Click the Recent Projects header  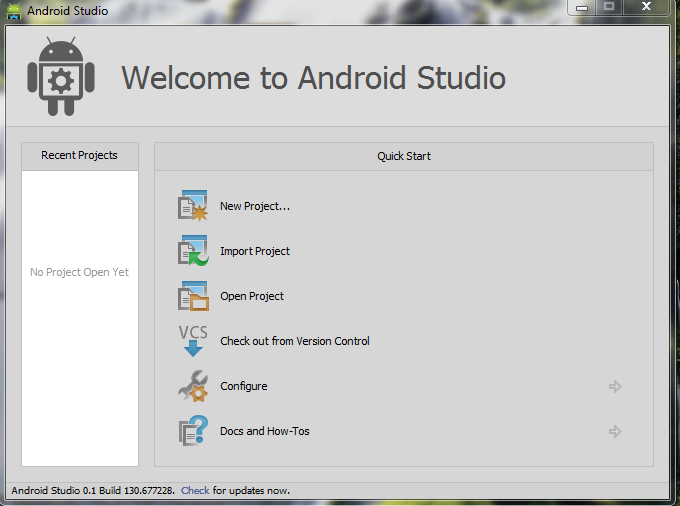pyautogui.click(x=80, y=156)
